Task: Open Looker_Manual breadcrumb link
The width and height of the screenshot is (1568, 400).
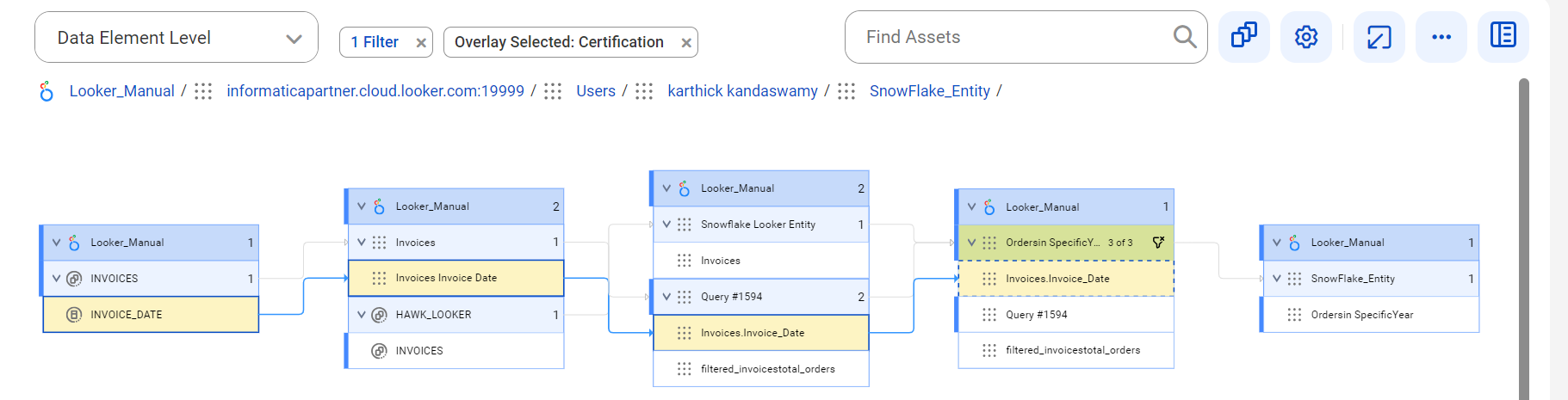Action: point(121,91)
